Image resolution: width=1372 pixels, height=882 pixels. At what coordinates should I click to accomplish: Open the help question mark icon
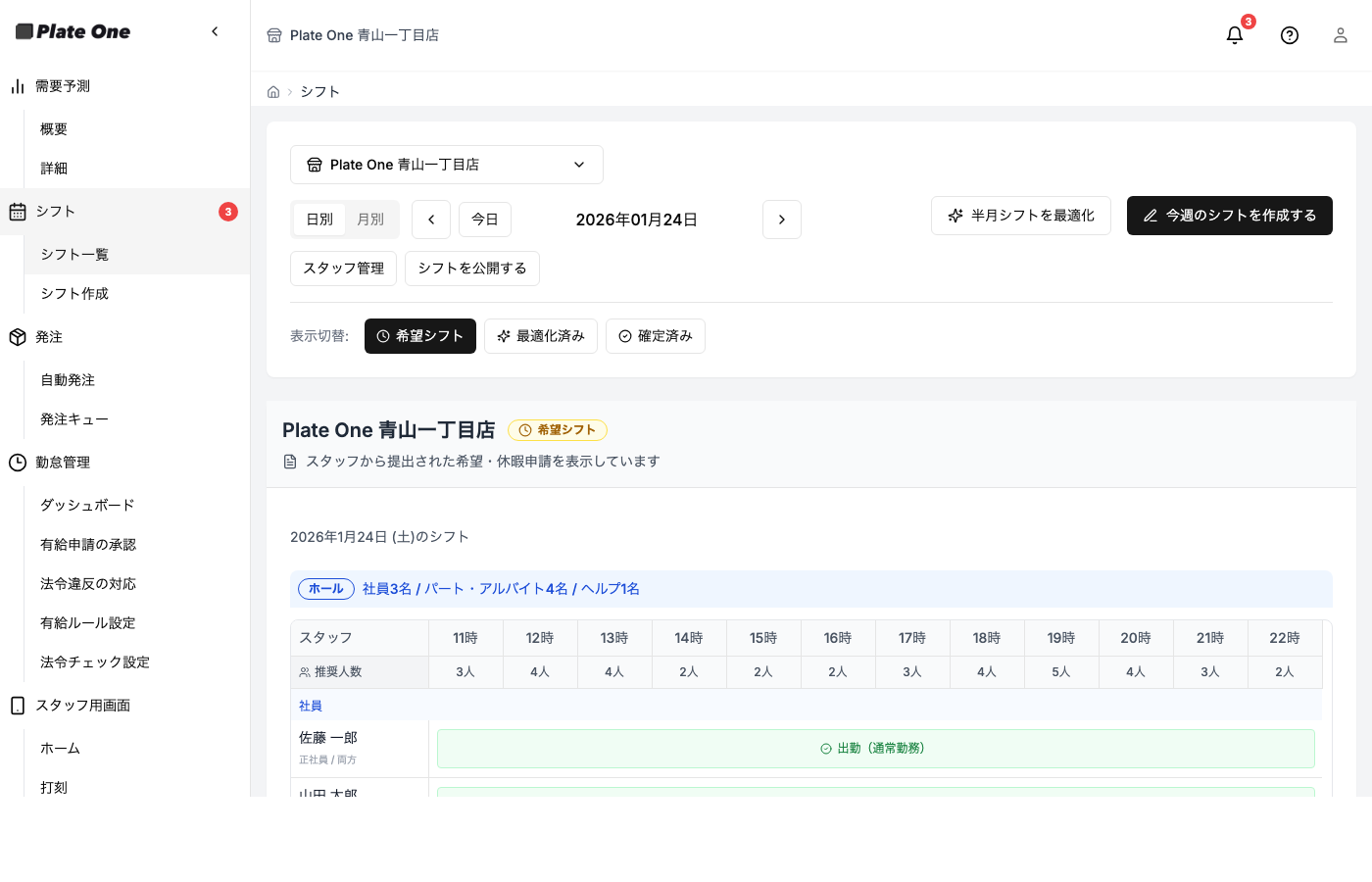coord(1290,35)
